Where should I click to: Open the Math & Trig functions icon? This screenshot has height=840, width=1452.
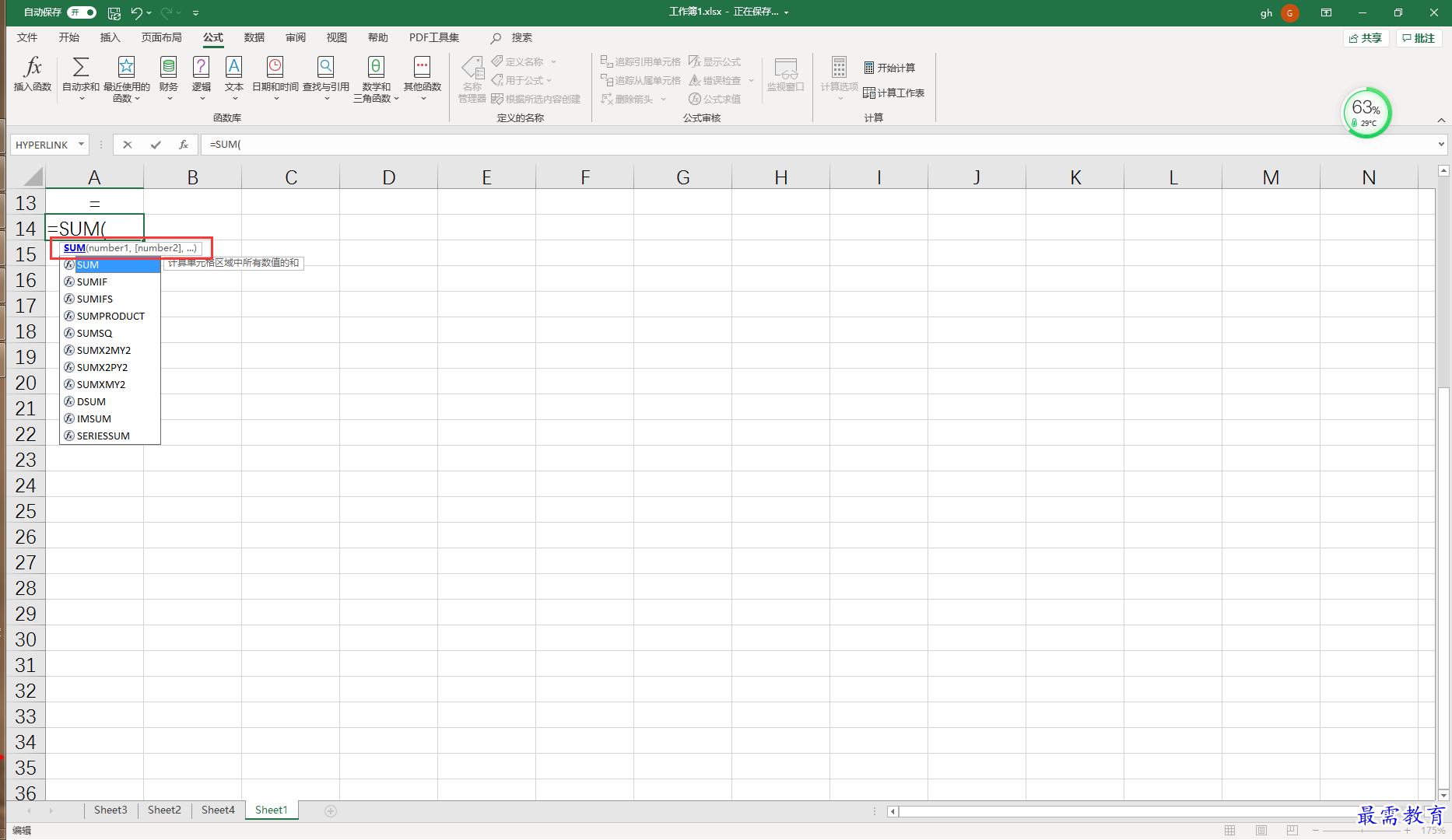pyautogui.click(x=376, y=67)
